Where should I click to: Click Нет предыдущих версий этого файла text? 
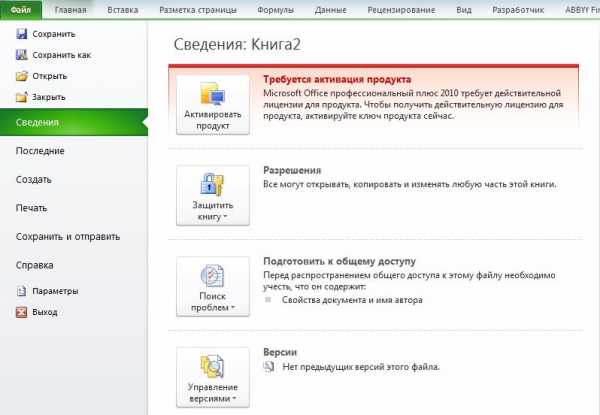pyautogui.click(x=361, y=367)
